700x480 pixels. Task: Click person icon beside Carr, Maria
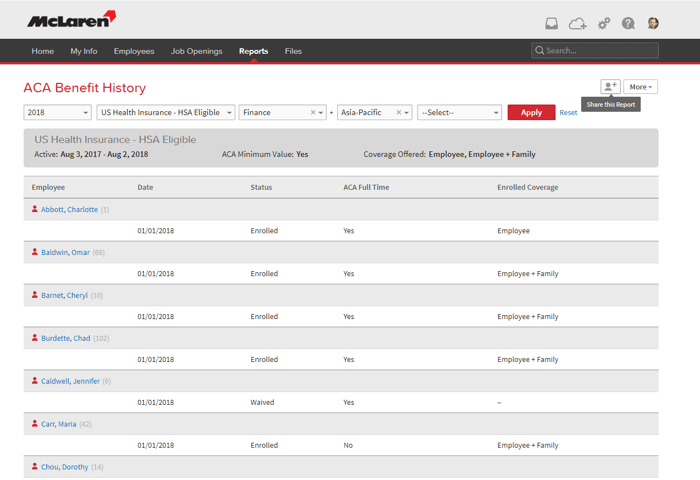click(x=34, y=423)
